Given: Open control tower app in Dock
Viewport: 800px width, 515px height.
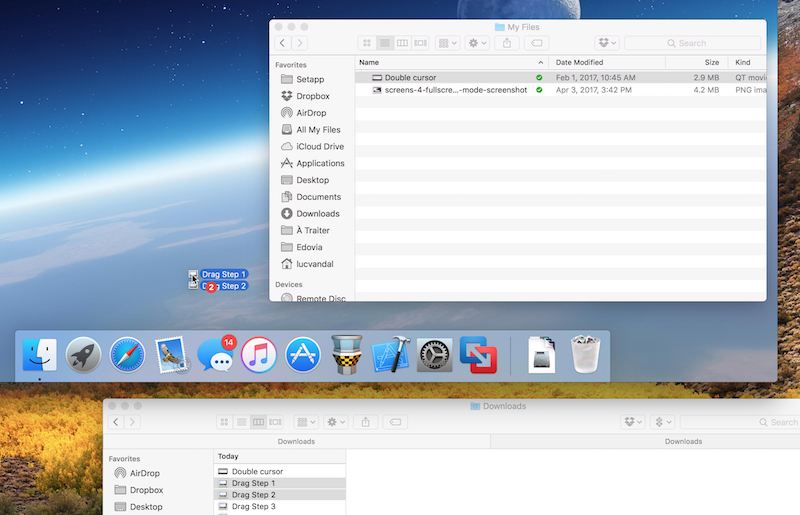Looking at the screenshot, I should coord(346,355).
